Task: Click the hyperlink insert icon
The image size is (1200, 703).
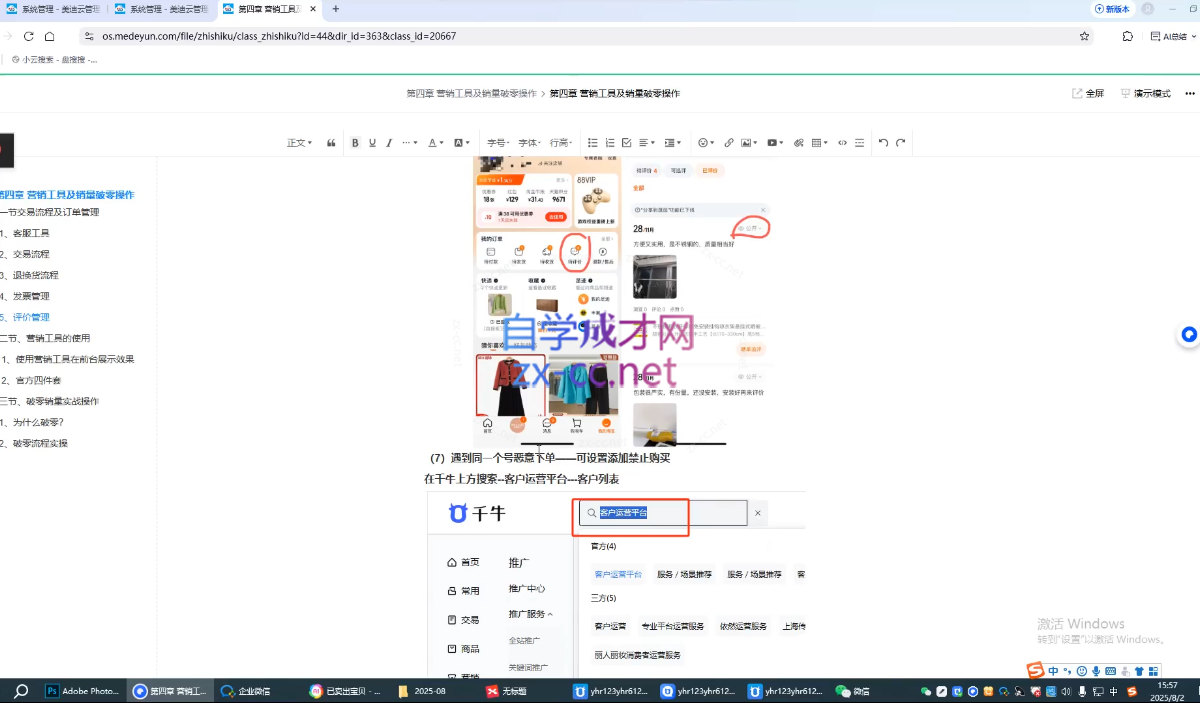Action: (x=729, y=143)
